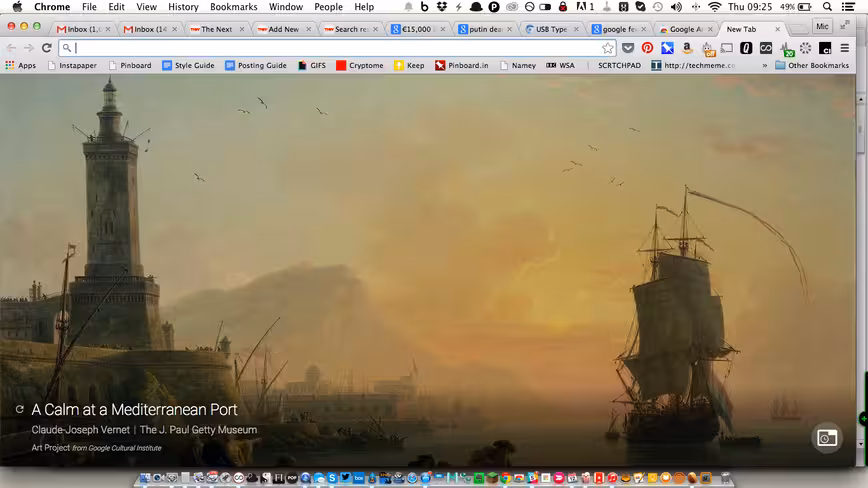Open the Window menu

point(286,7)
